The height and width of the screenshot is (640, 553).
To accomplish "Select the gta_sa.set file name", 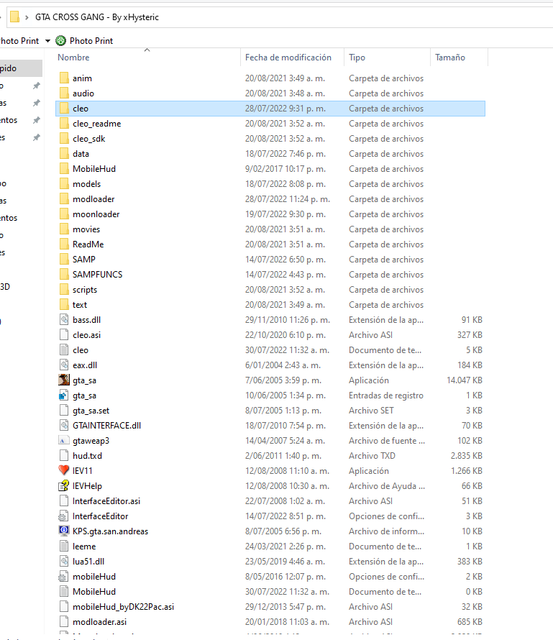I will pyautogui.click(x=91, y=411).
